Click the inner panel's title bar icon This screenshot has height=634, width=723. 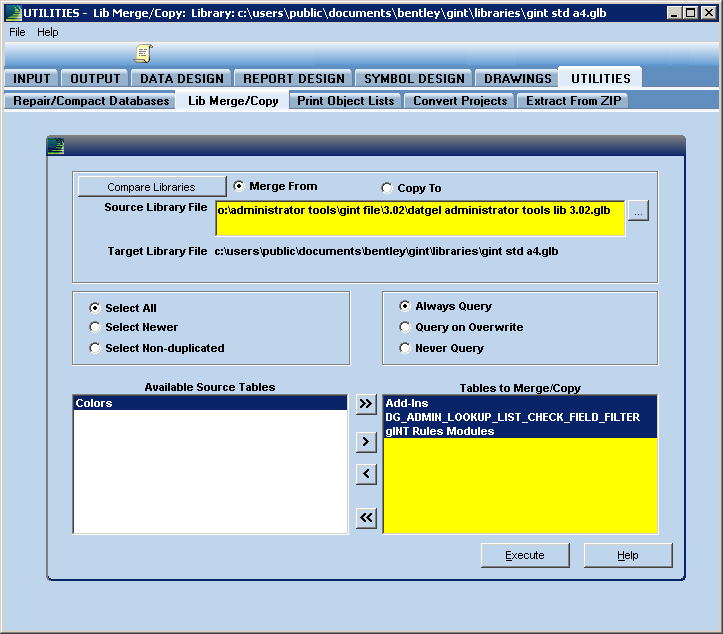(x=56, y=146)
